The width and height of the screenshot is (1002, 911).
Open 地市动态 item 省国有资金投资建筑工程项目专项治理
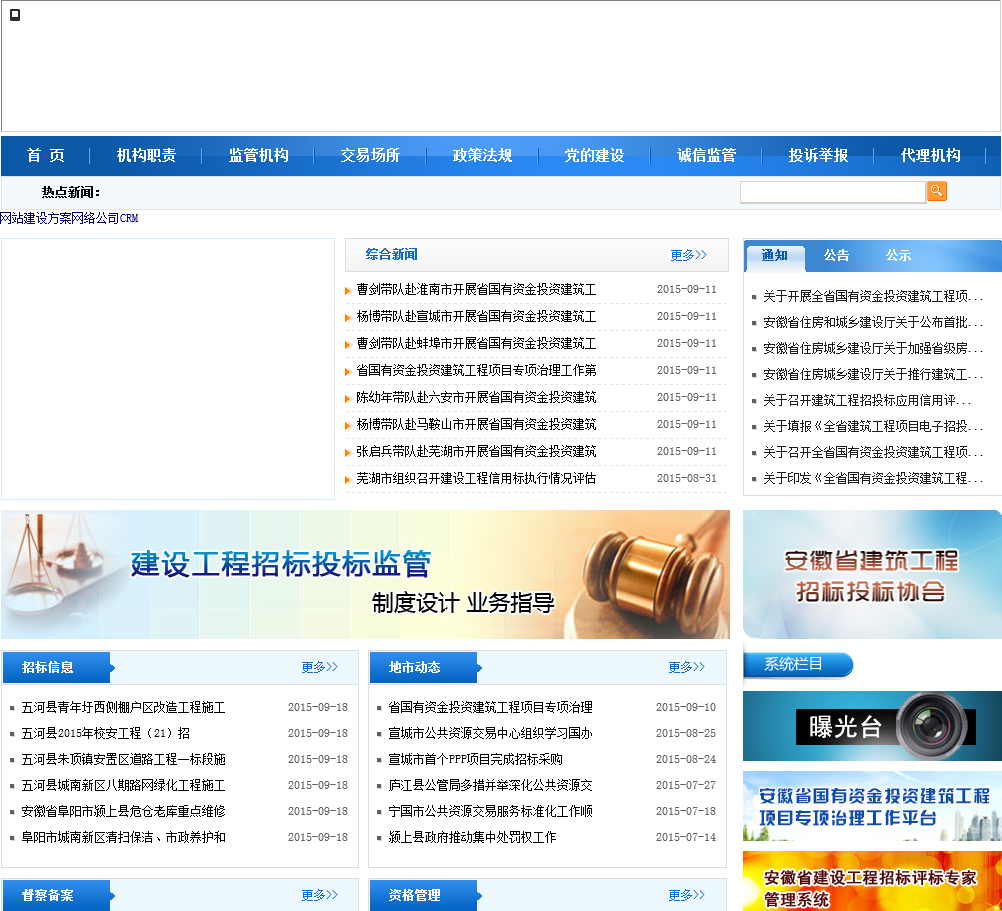point(490,707)
